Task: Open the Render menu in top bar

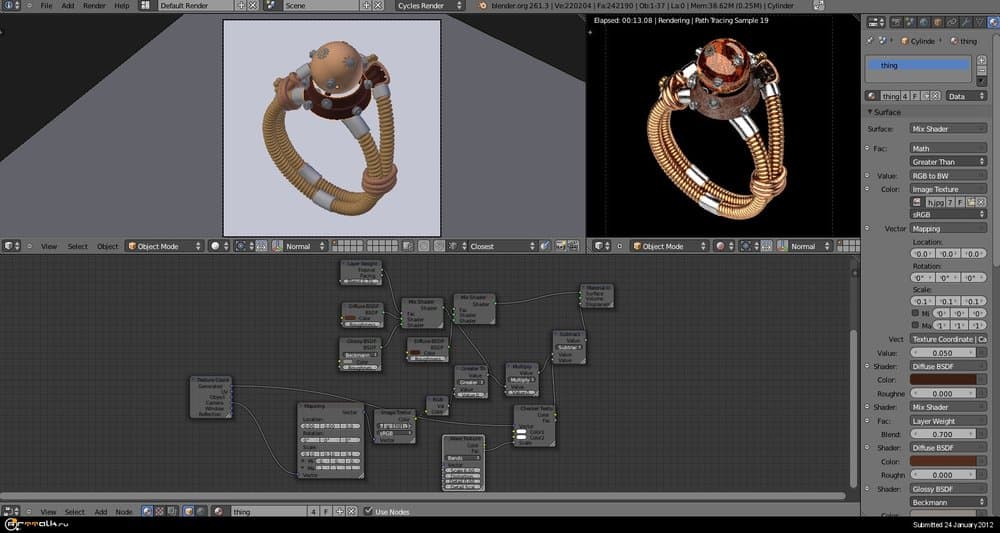Action: coord(94,5)
